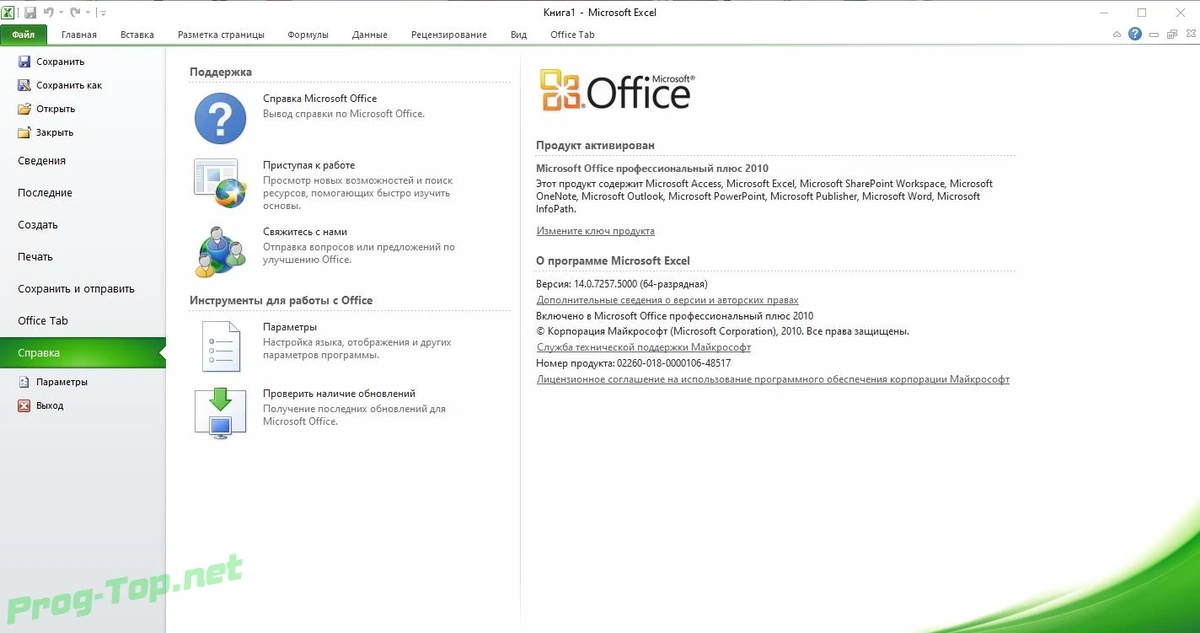Select the Office Tab ribbon tab
The image size is (1200, 633).
(572, 34)
